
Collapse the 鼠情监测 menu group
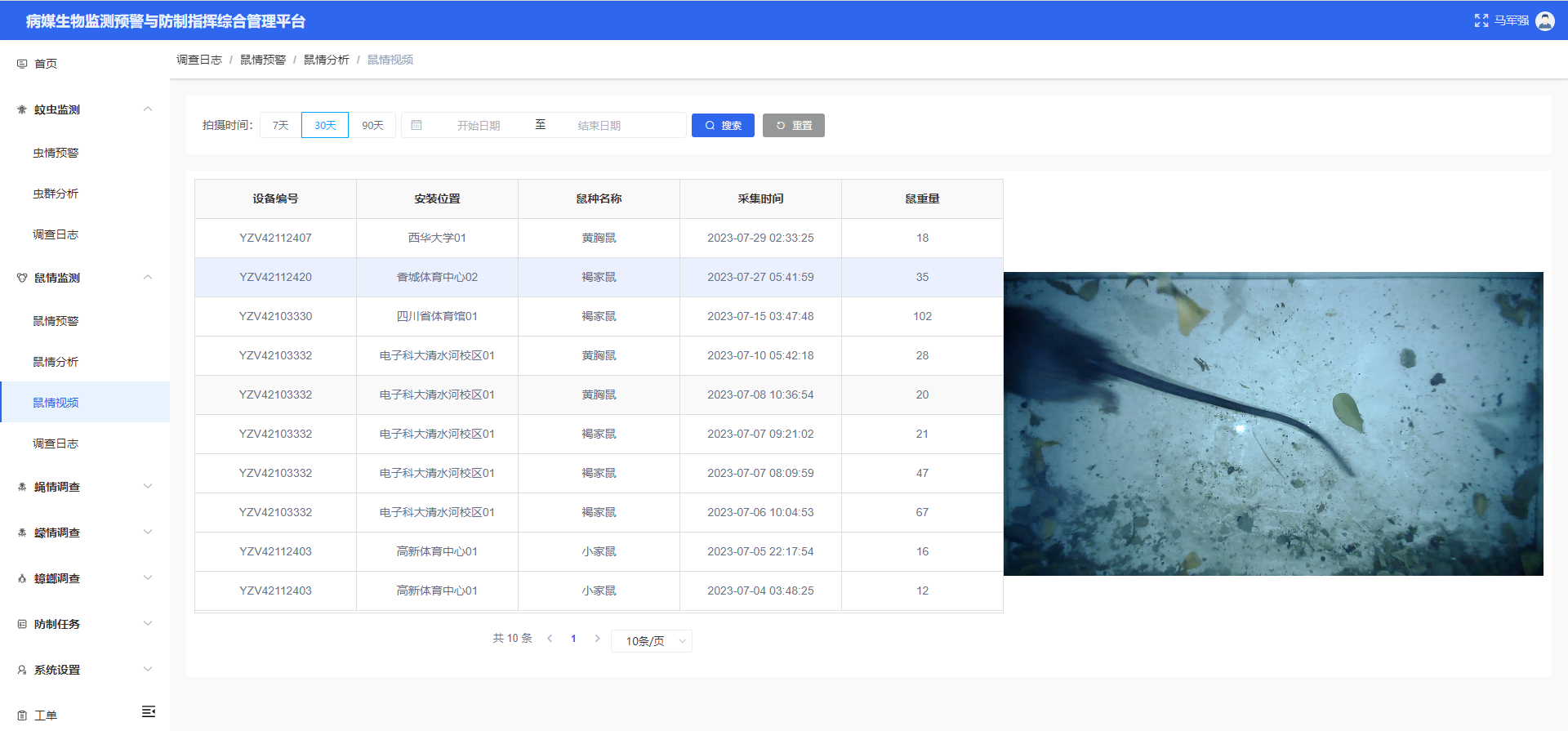tap(148, 278)
